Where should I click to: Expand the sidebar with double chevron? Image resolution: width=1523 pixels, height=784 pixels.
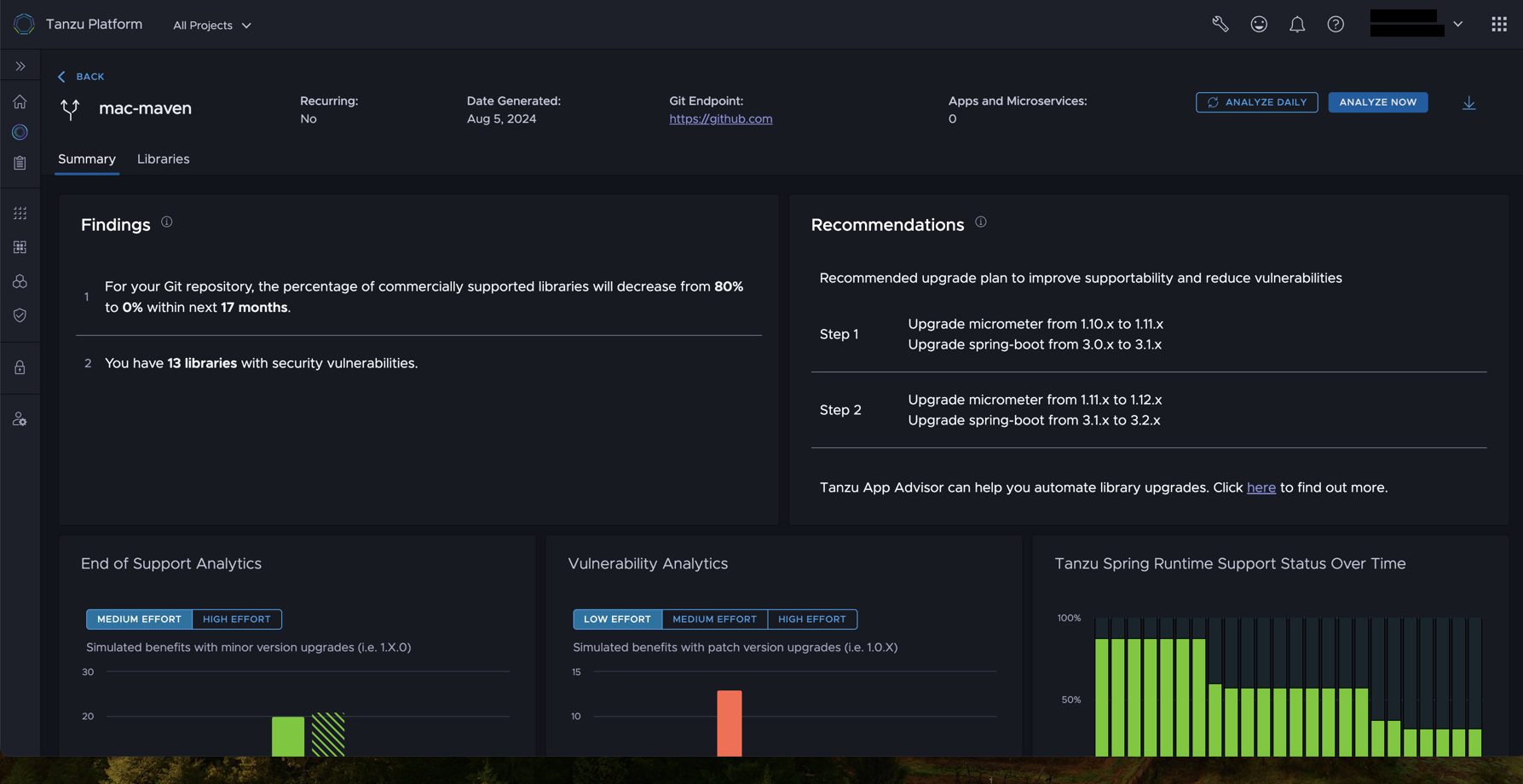pos(20,66)
